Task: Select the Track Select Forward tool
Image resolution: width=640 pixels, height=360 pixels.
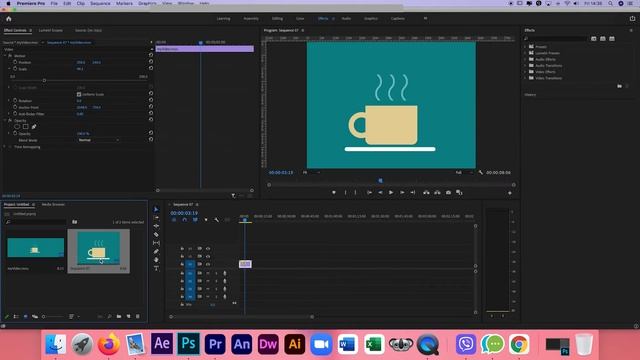Action: tap(156, 218)
